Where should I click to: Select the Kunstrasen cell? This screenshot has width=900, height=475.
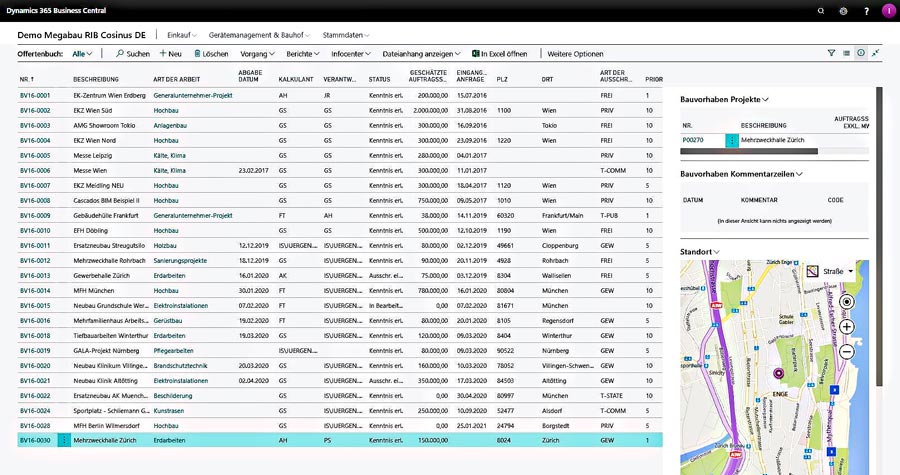[169, 410]
